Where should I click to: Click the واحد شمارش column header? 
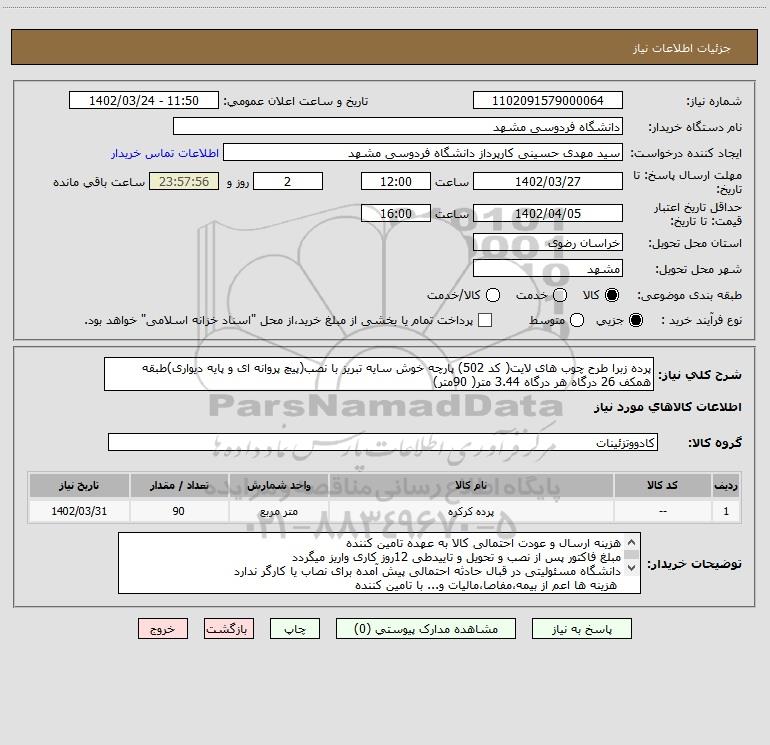tap(278, 485)
